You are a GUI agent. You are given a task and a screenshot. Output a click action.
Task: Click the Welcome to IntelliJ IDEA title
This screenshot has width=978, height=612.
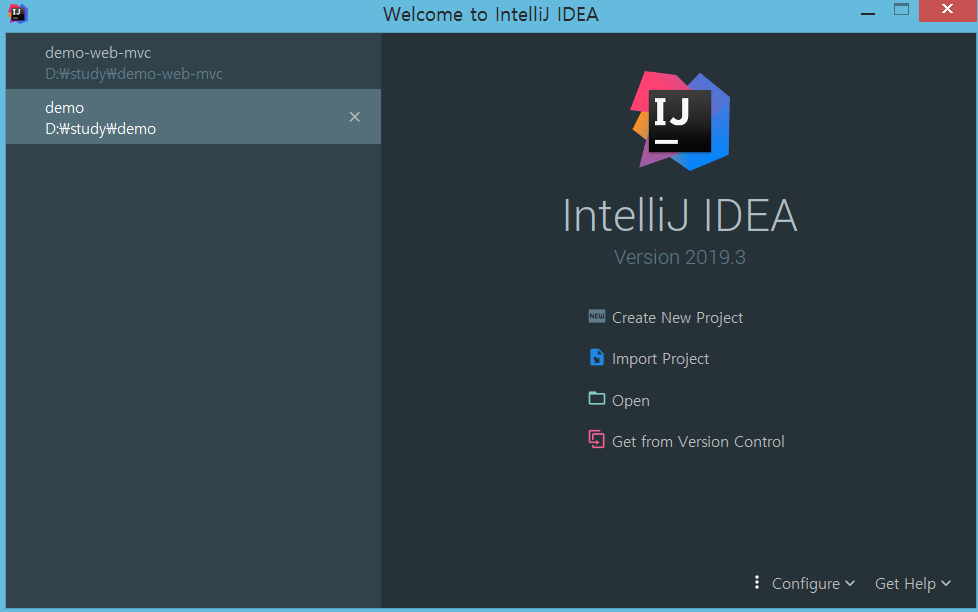tap(491, 14)
